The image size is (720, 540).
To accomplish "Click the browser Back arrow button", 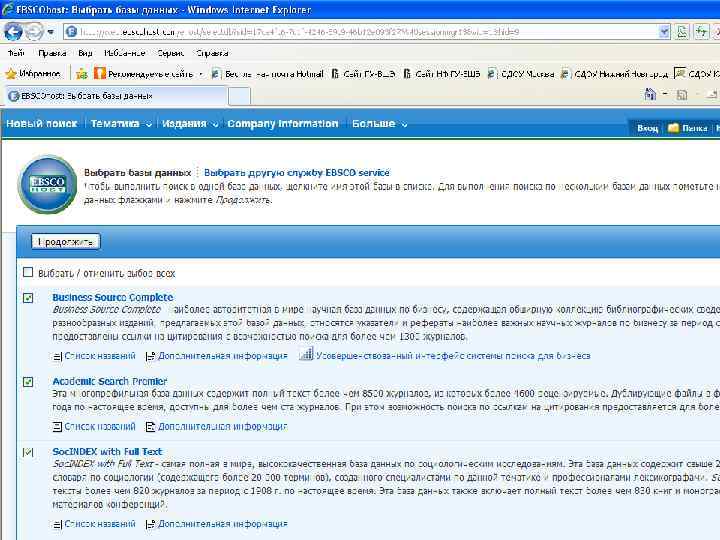I will (14, 32).
